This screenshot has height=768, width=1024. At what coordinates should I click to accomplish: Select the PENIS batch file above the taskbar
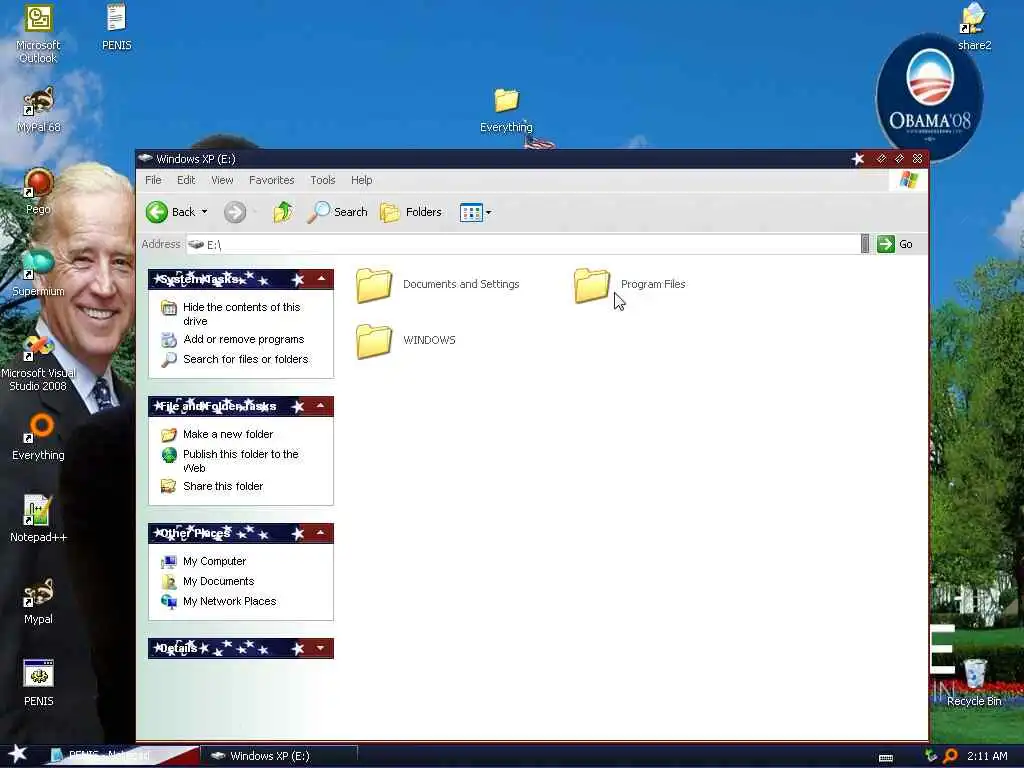click(x=38, y=683)
